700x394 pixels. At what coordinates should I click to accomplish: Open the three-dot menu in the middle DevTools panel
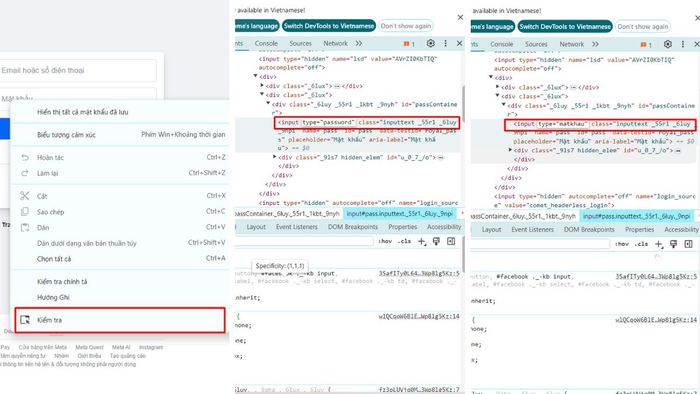pos(445,43)
